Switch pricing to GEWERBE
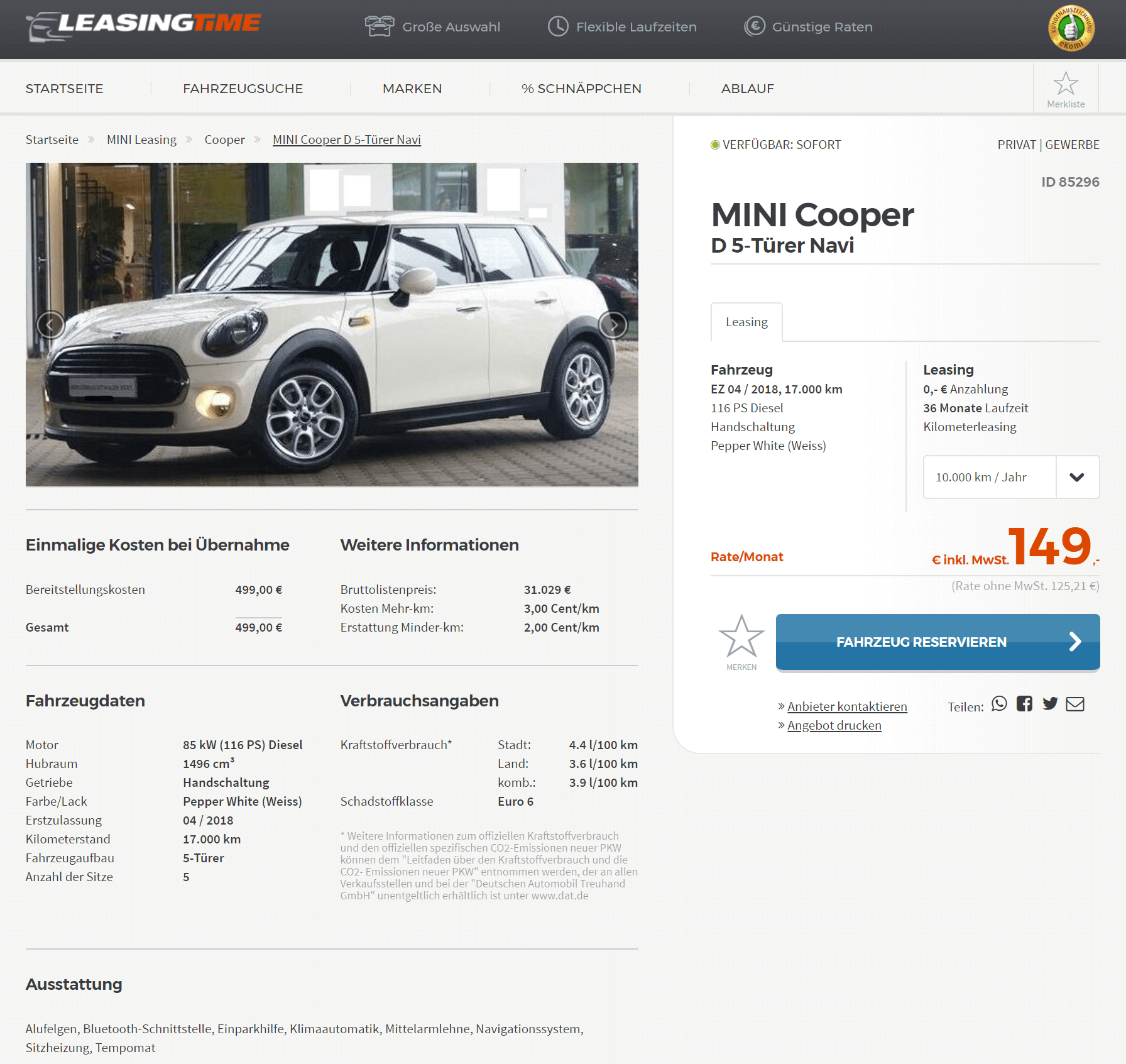The image size is (1126, 1064). coord(1072,145)
